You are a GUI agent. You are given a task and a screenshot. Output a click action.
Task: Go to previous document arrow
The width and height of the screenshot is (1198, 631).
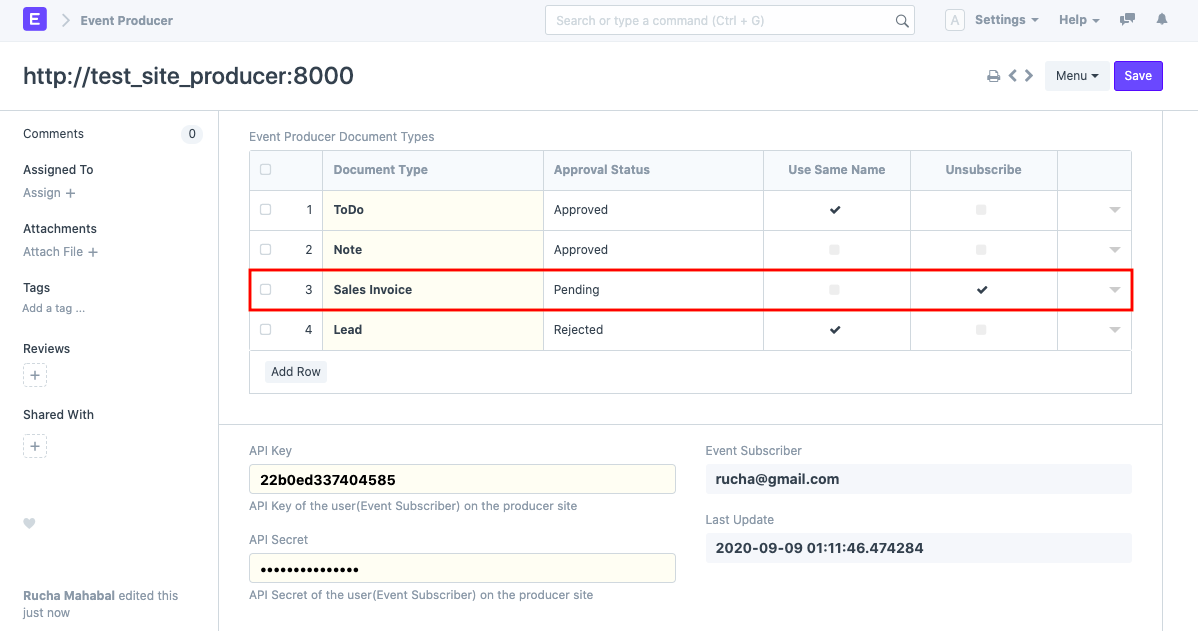[x=1013, y=76]
